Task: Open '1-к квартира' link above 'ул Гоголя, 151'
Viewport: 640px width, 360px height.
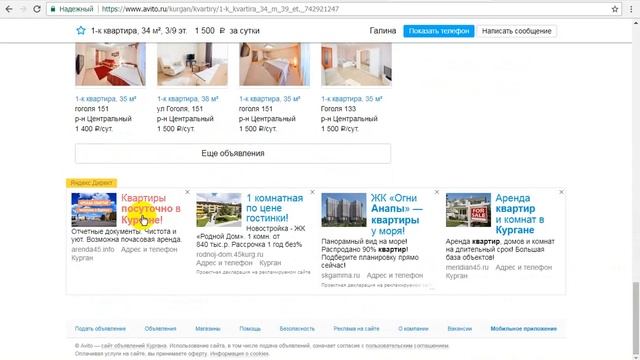Action: [187, 99]
